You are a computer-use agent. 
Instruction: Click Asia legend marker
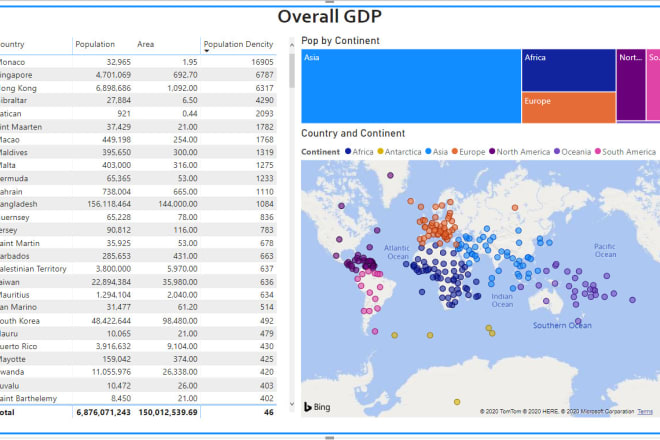coord(428,151)
